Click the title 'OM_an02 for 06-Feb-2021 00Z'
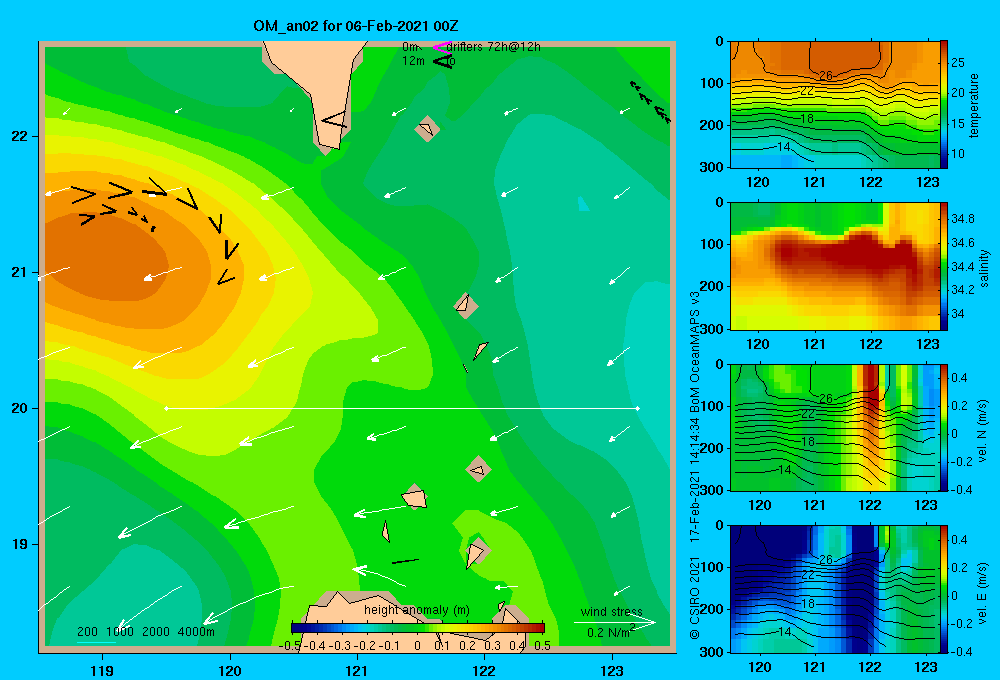 pos(356,26)
